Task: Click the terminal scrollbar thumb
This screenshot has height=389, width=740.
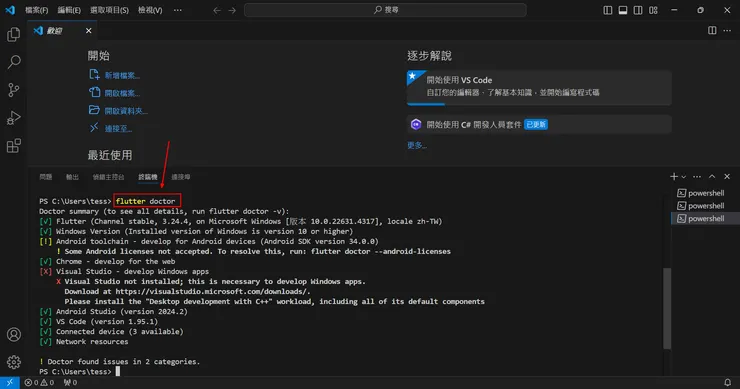Action: (667, 308)
